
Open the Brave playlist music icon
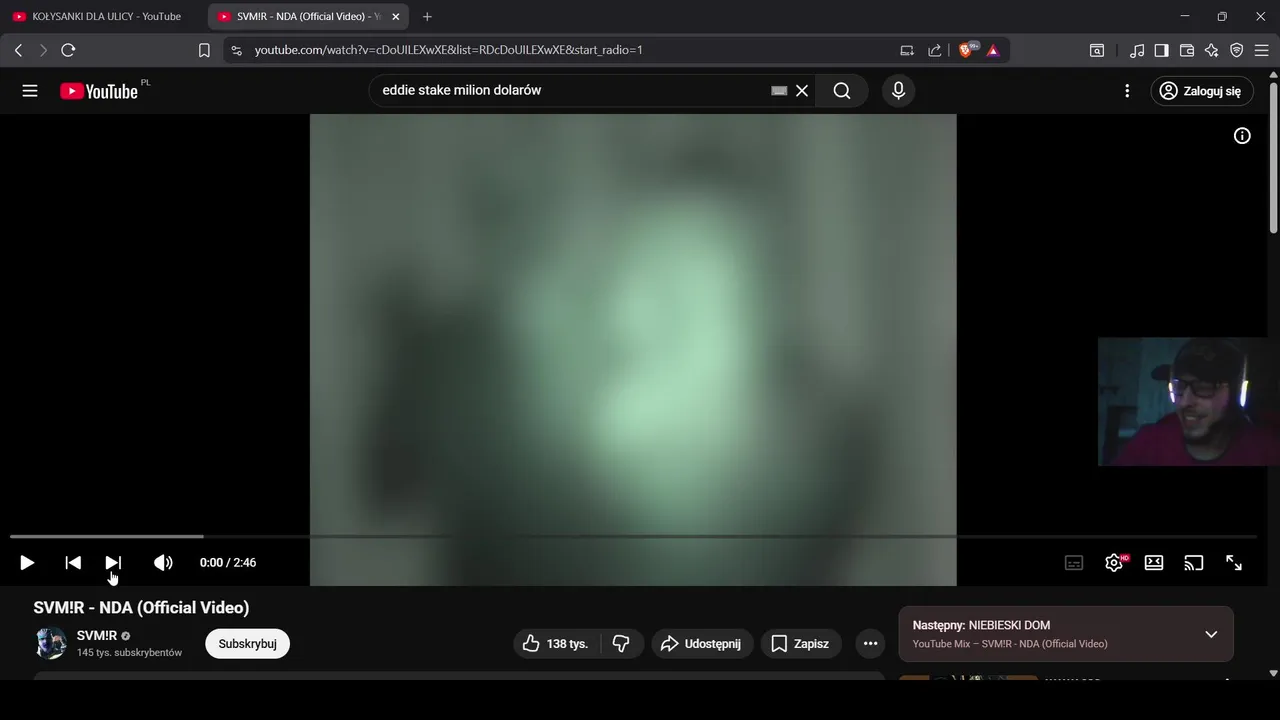(x=1137, y=50)
